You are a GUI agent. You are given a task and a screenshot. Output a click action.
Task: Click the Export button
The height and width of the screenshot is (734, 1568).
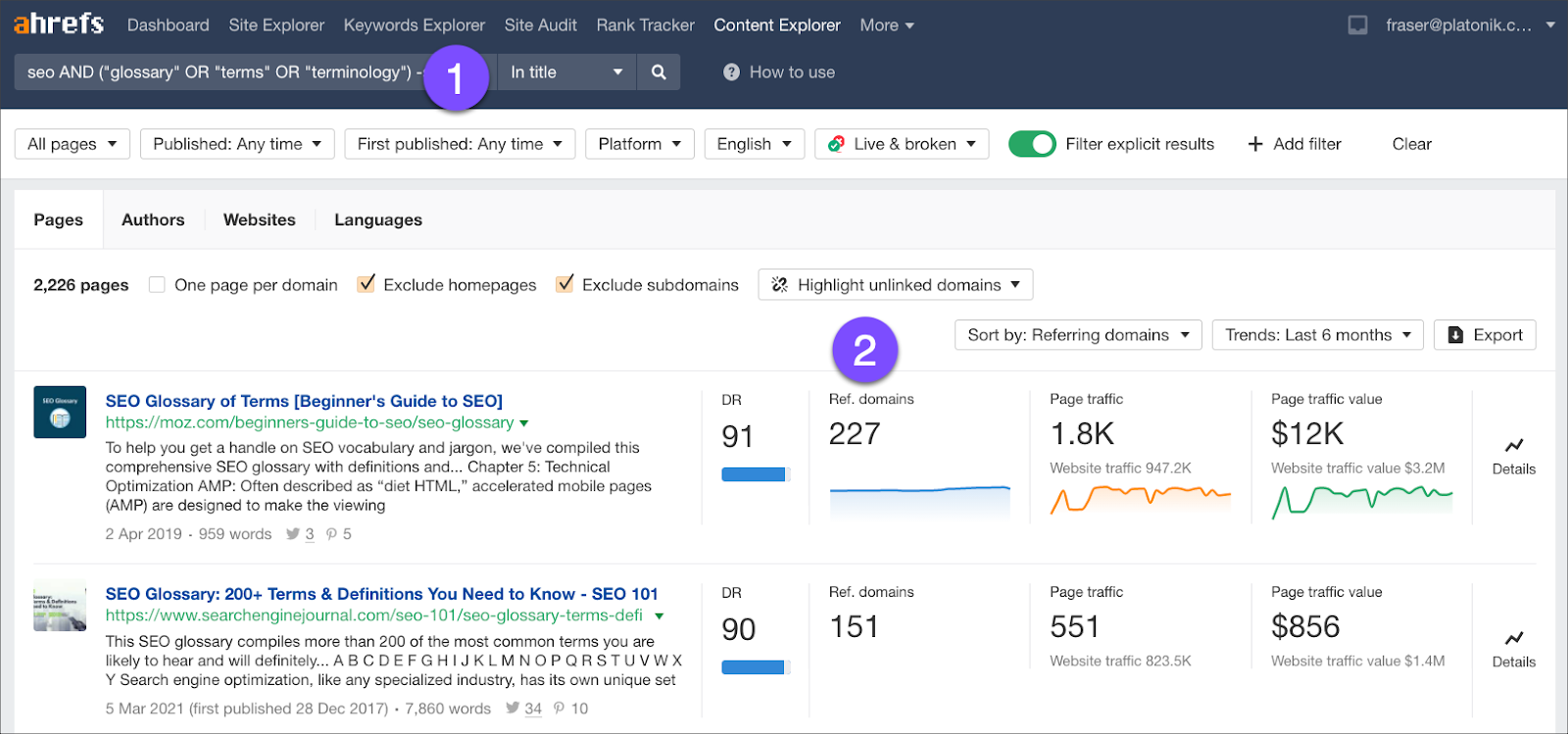1485,335
